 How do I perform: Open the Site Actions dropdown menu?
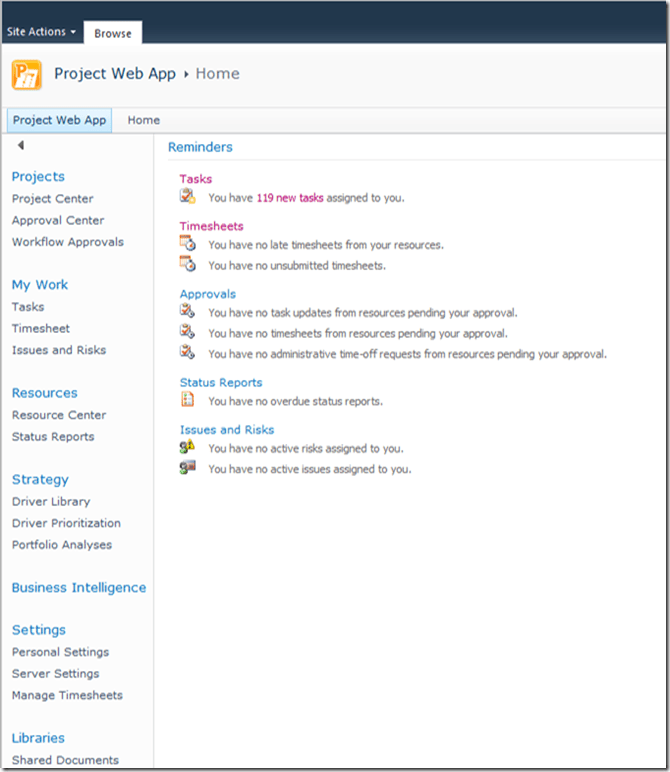41,32
